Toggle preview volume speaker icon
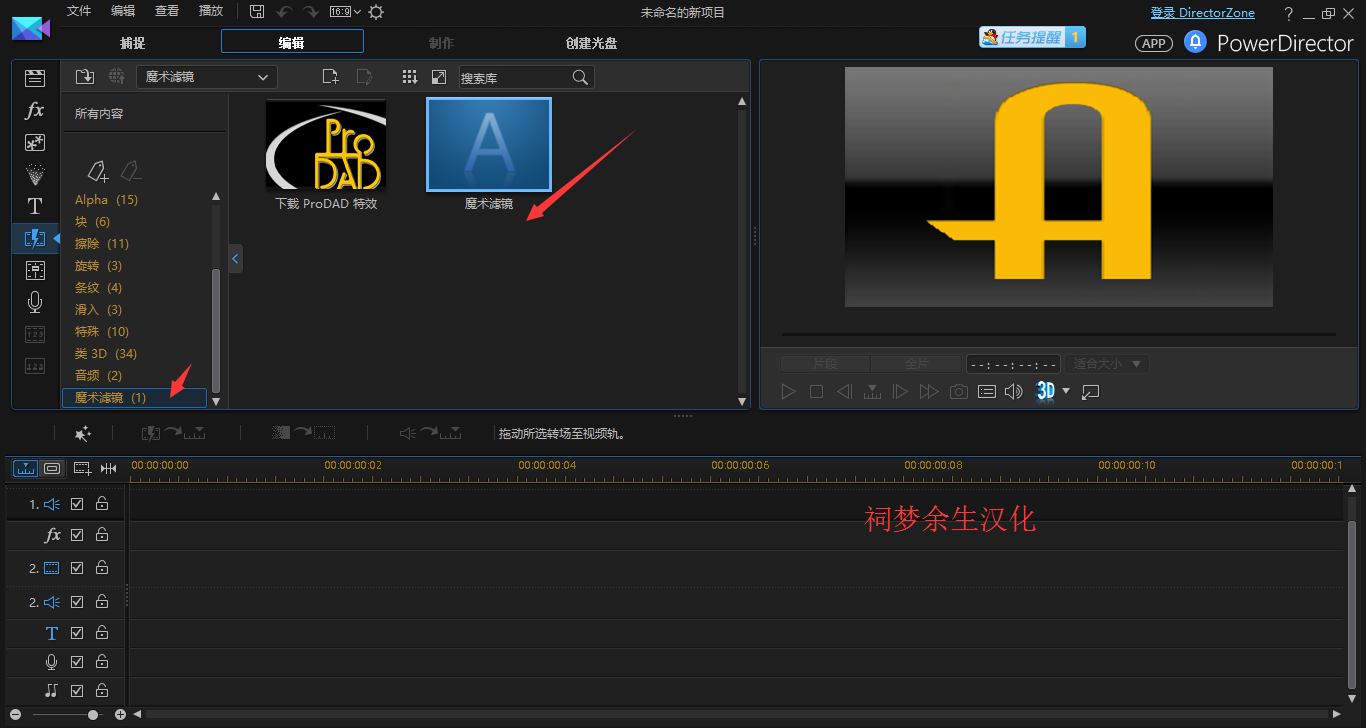Viewport: 1366px width, 728px height. click(1014, 391)
